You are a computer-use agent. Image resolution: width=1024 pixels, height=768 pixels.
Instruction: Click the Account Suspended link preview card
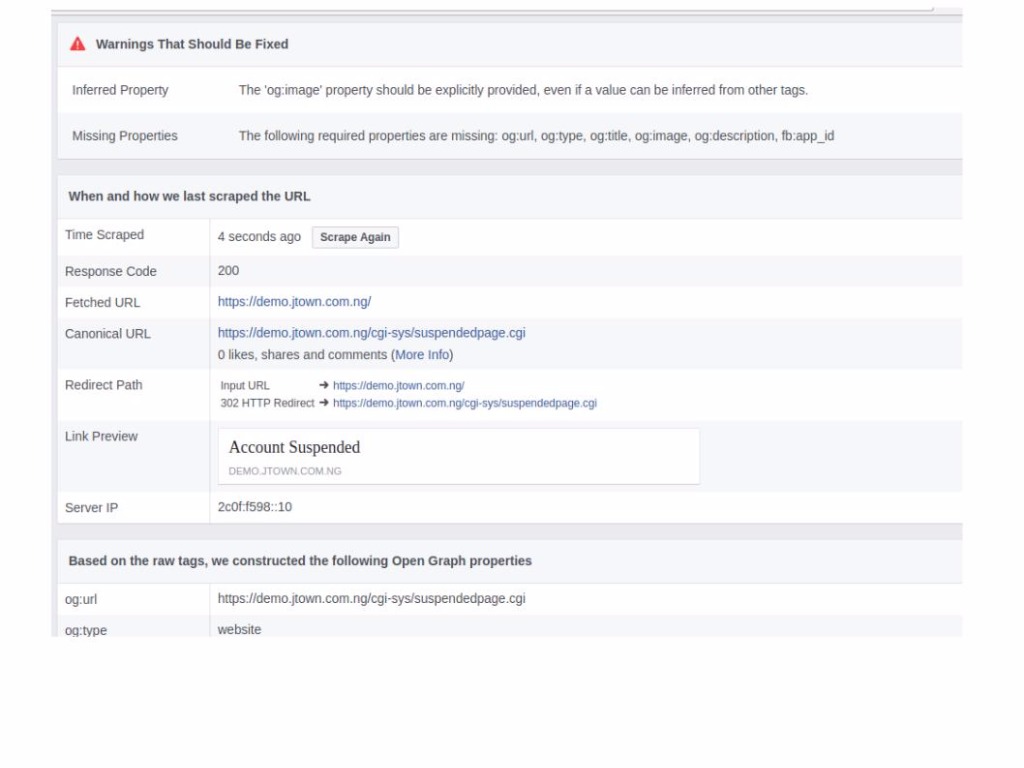tap(458, 456)
